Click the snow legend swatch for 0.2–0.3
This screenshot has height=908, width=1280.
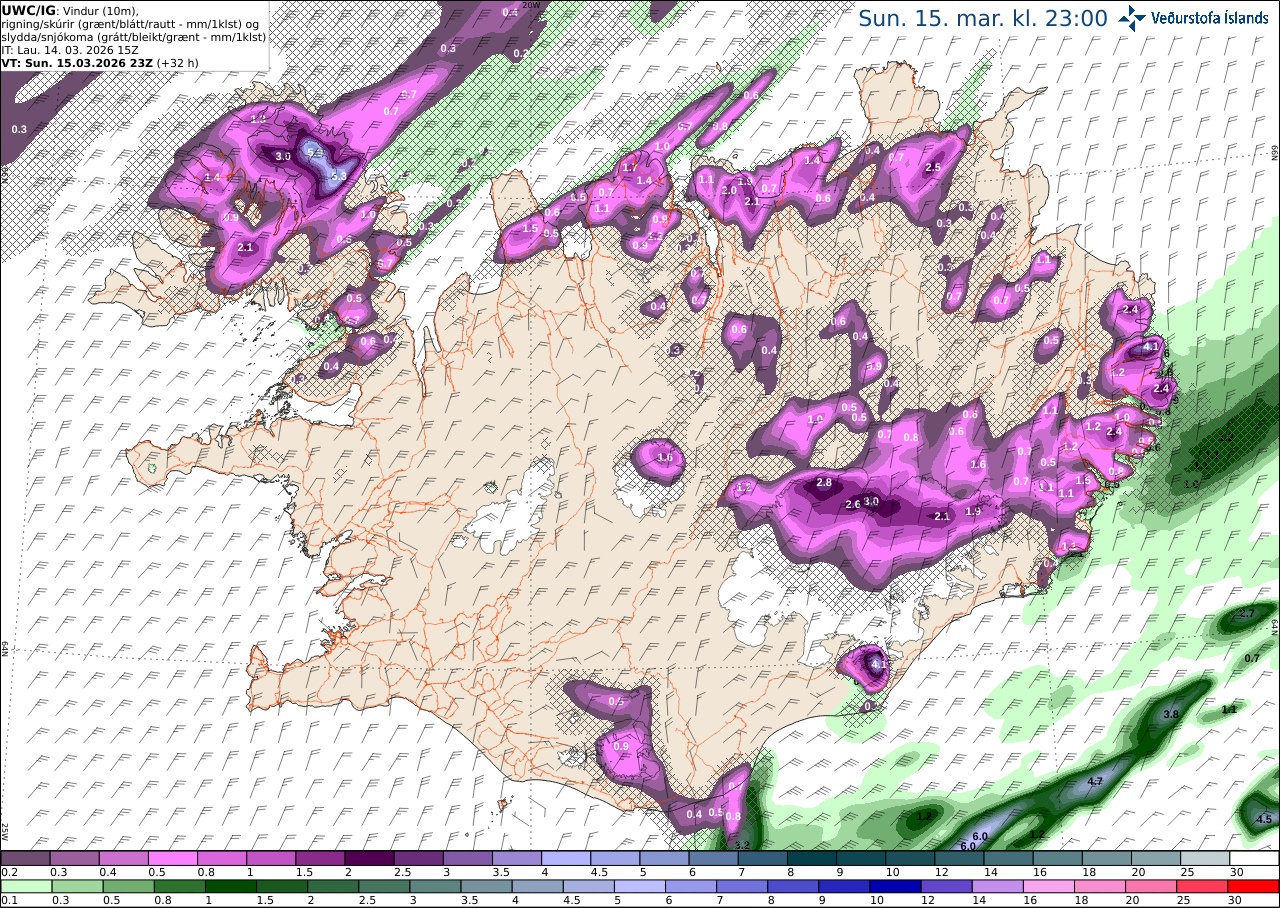(25, 858)
